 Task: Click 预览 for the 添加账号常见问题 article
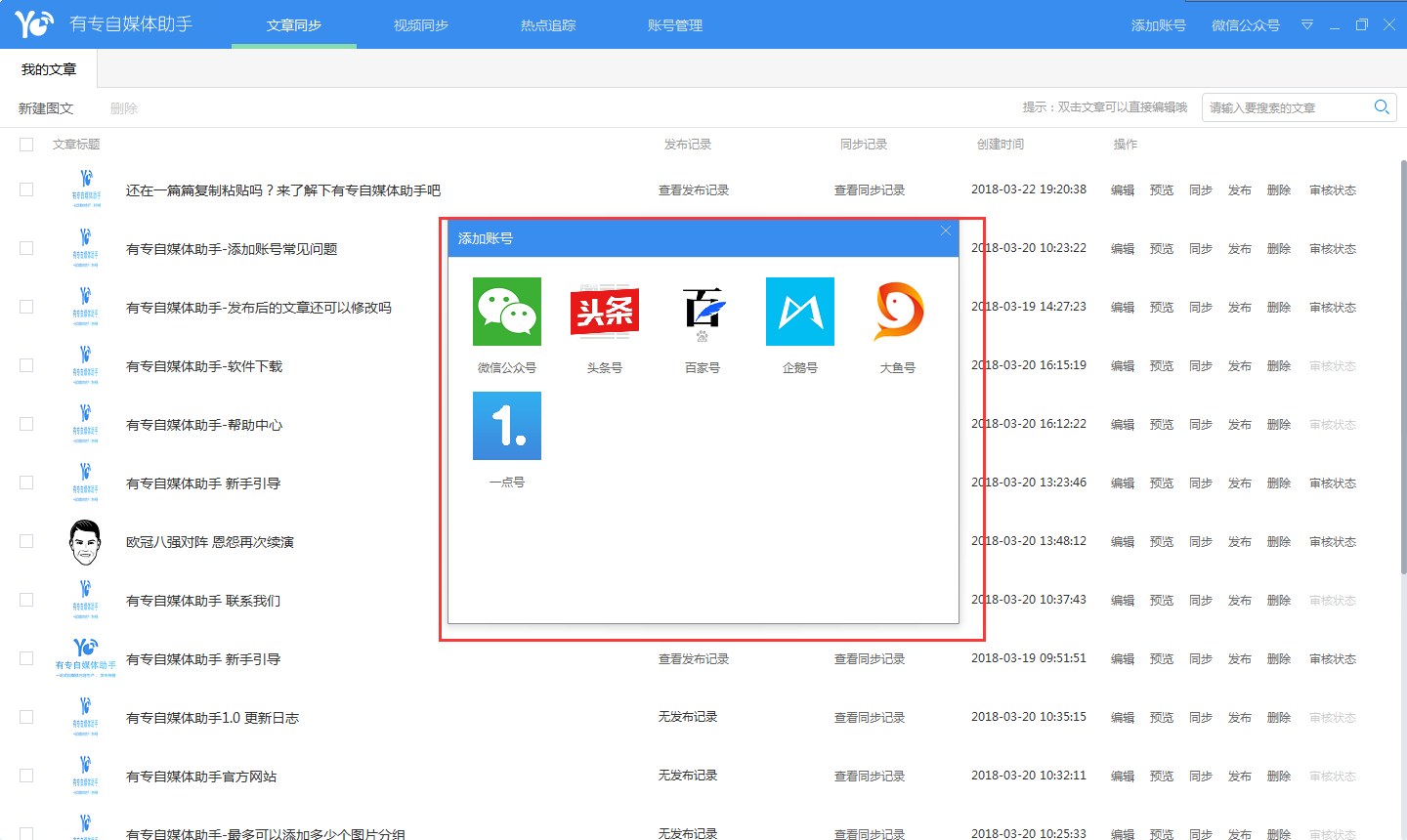click(1162, 249)
